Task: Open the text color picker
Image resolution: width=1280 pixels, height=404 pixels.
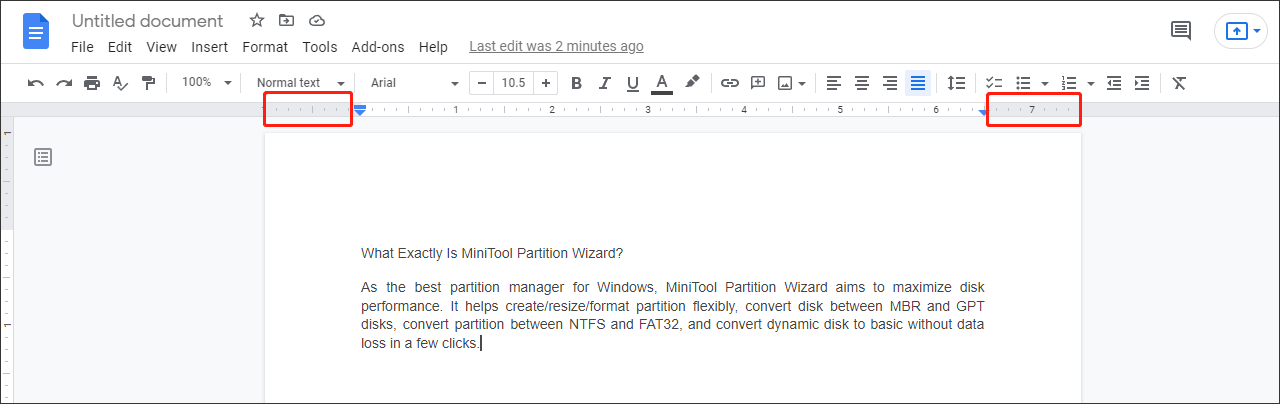Action: [x=661, y=83]
